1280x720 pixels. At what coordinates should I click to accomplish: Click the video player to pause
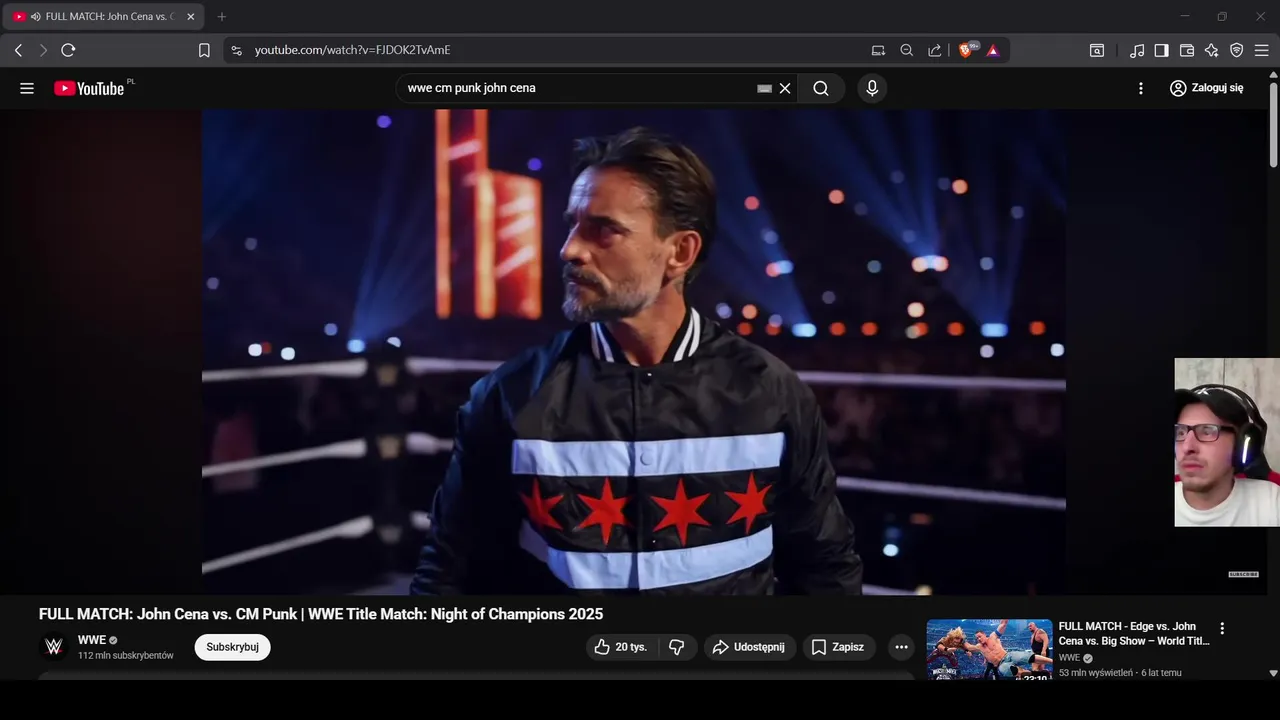point(634,352)
